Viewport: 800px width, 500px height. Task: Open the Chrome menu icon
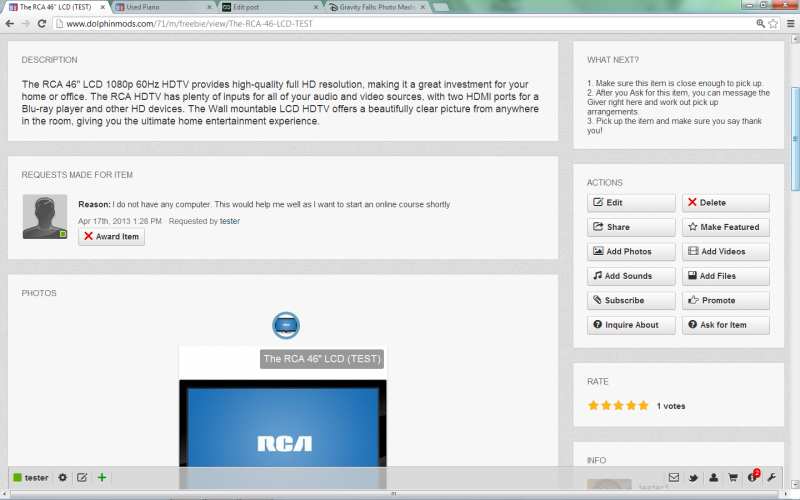(790, 23)
